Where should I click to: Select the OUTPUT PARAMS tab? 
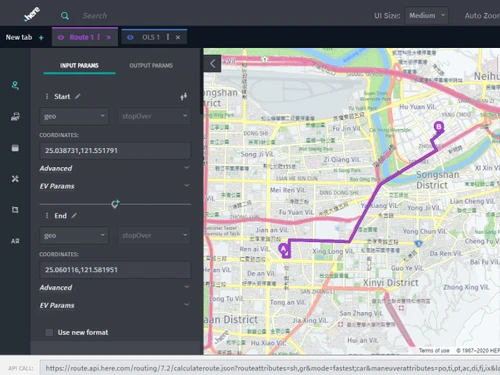[151, 66]
